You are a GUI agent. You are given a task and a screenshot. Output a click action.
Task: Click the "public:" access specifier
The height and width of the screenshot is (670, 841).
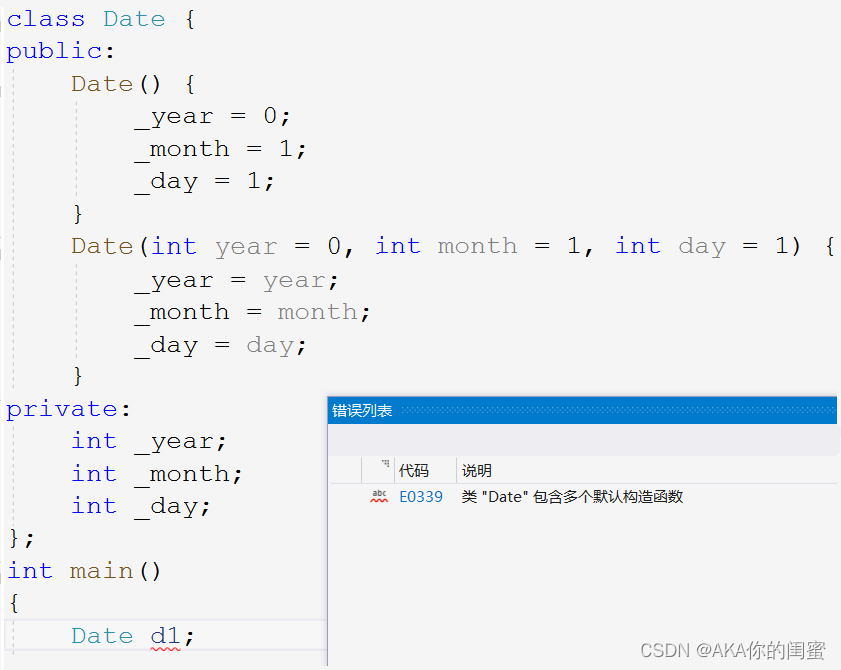coord(60,52)
